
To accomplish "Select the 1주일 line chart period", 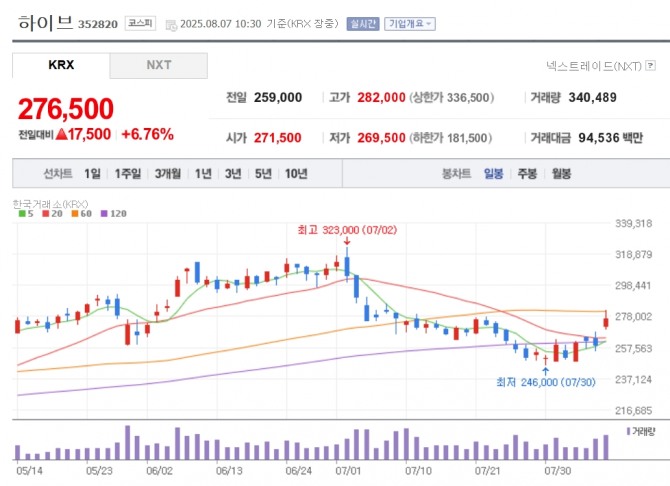I will pyautogui.click(x=128, y=174).
